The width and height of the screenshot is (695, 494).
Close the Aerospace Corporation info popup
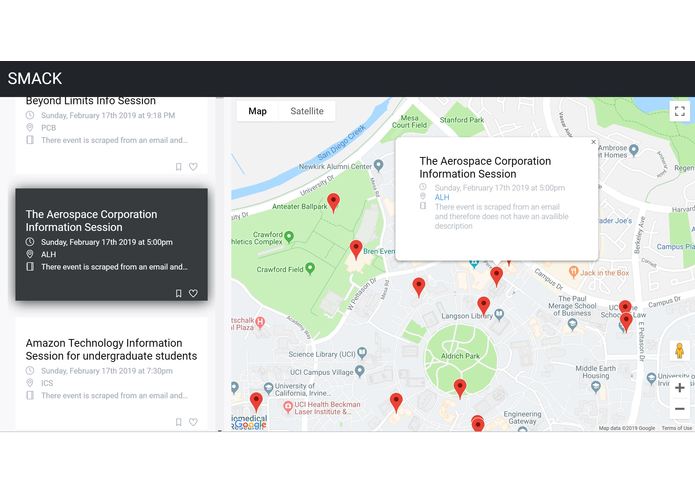click(x=593, y=142)
